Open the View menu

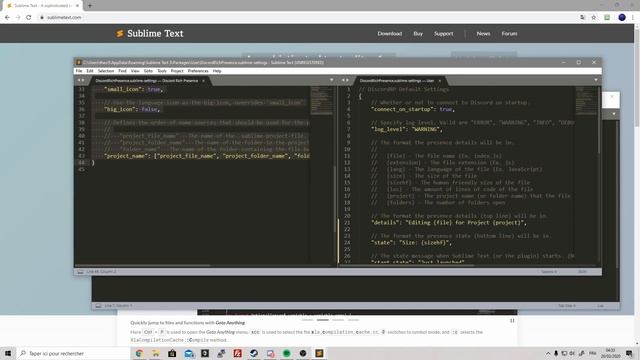(135, 71)
